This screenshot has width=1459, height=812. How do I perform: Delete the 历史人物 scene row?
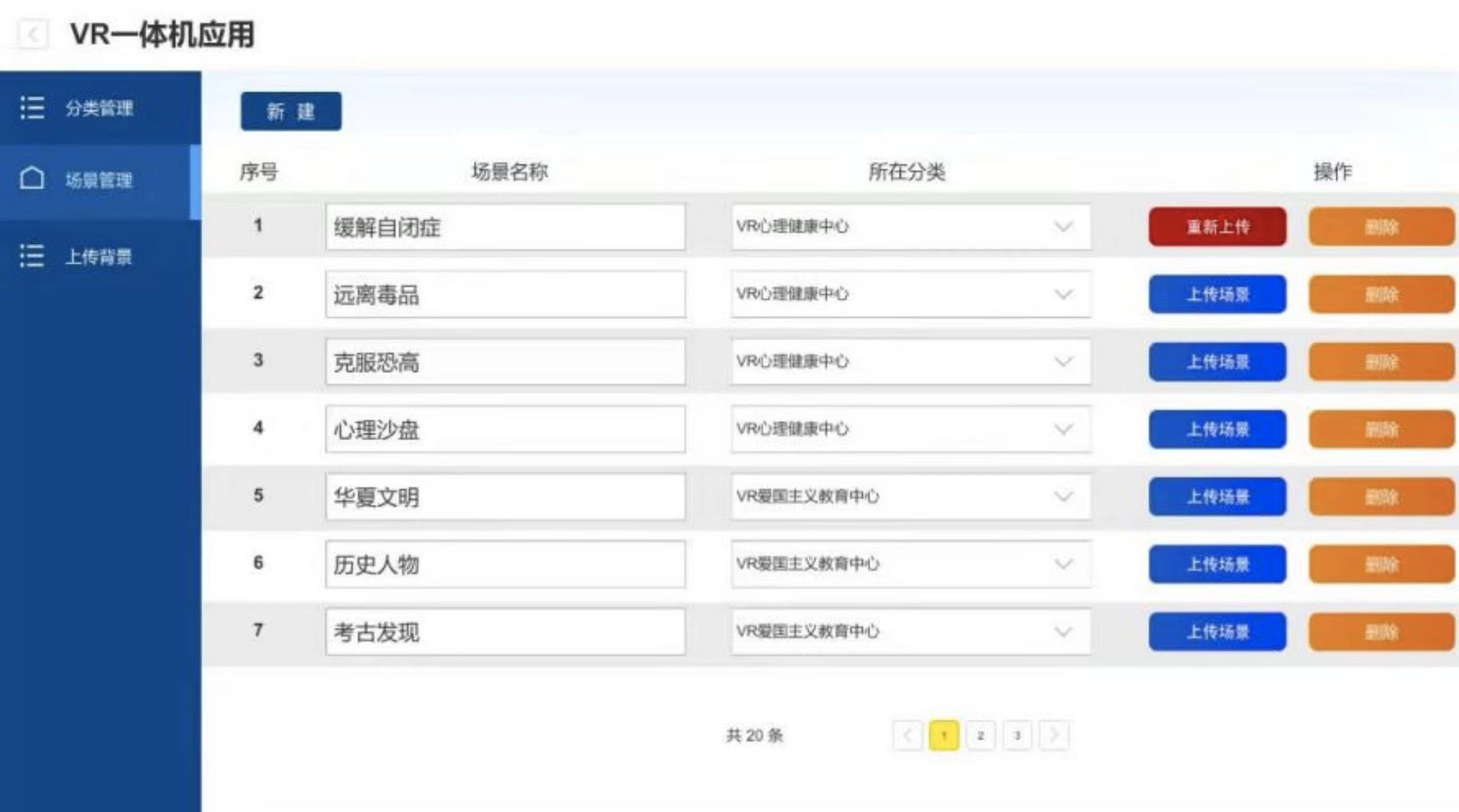pyautogui.click(x=1381, y=564)
